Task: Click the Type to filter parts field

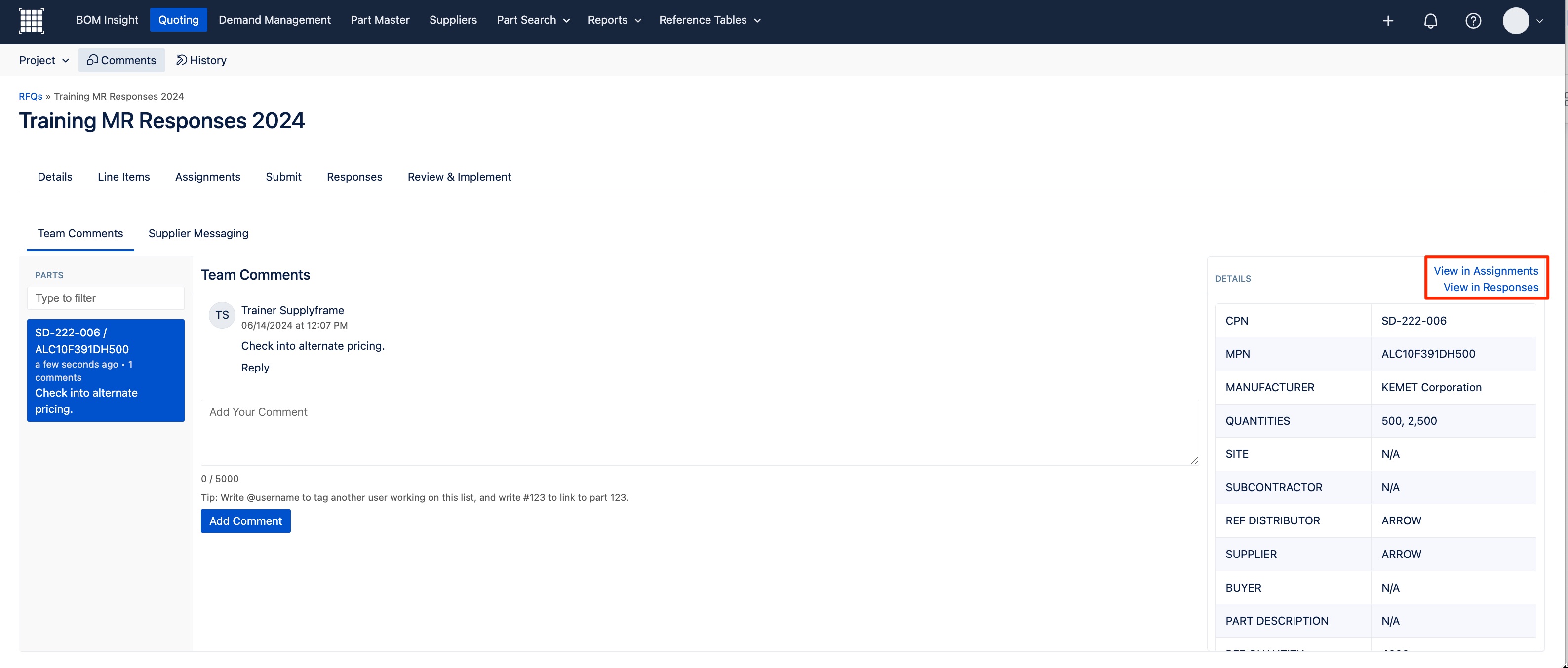Action: 106,298
